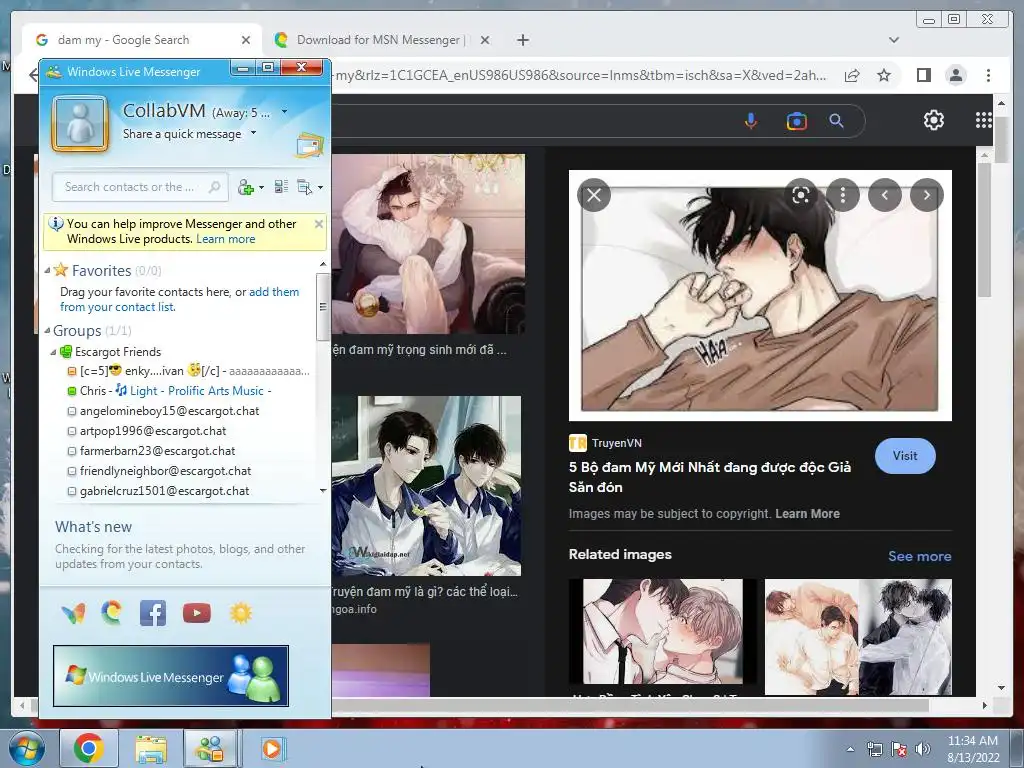The height and width of the screenshot is (768, 1024).
Task: Open the copyright Learn More link
Action: coord(807,514)
